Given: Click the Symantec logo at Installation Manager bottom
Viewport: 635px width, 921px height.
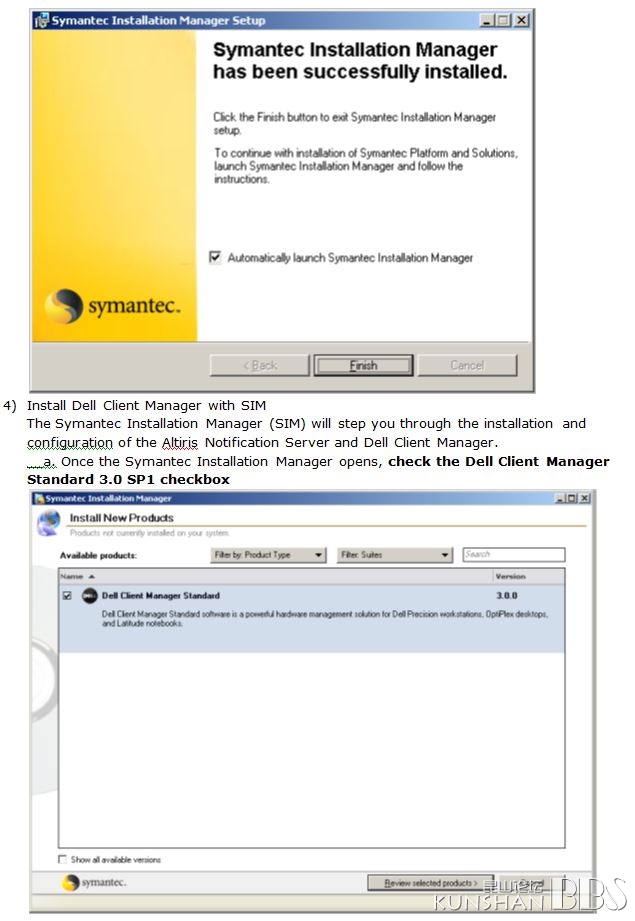Looking at the screenshot, I should coord(94,882).
